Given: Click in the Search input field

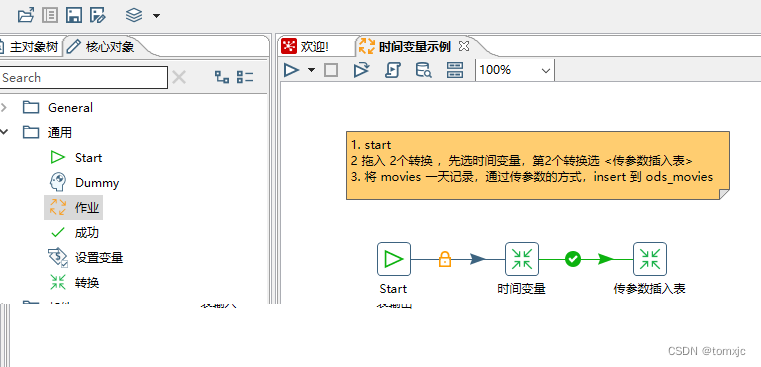Looking at the screenshot, I should (x=84, y=78).
